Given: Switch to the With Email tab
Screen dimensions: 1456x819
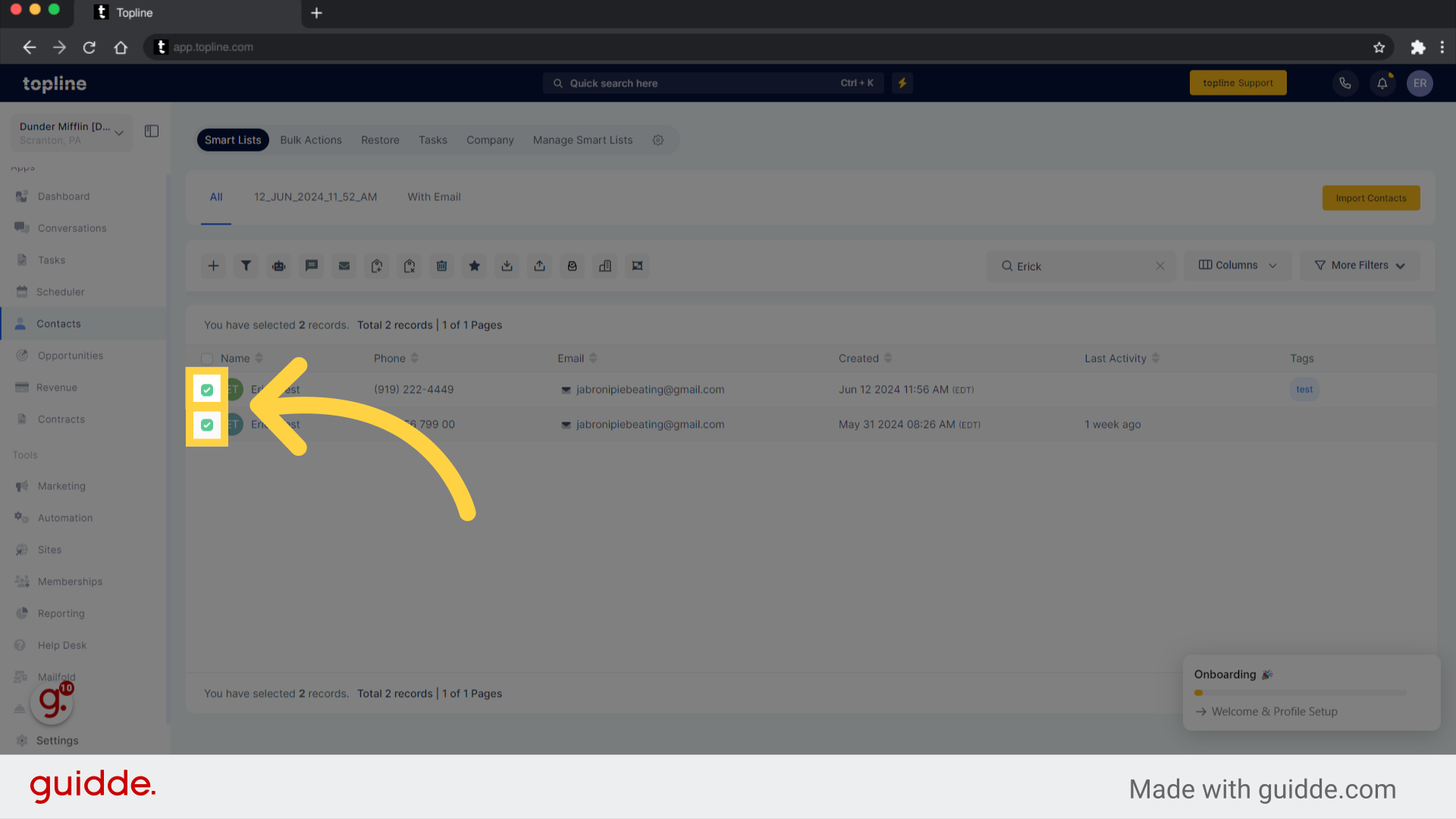Looking at the screenshot, I should coord(433,196).
